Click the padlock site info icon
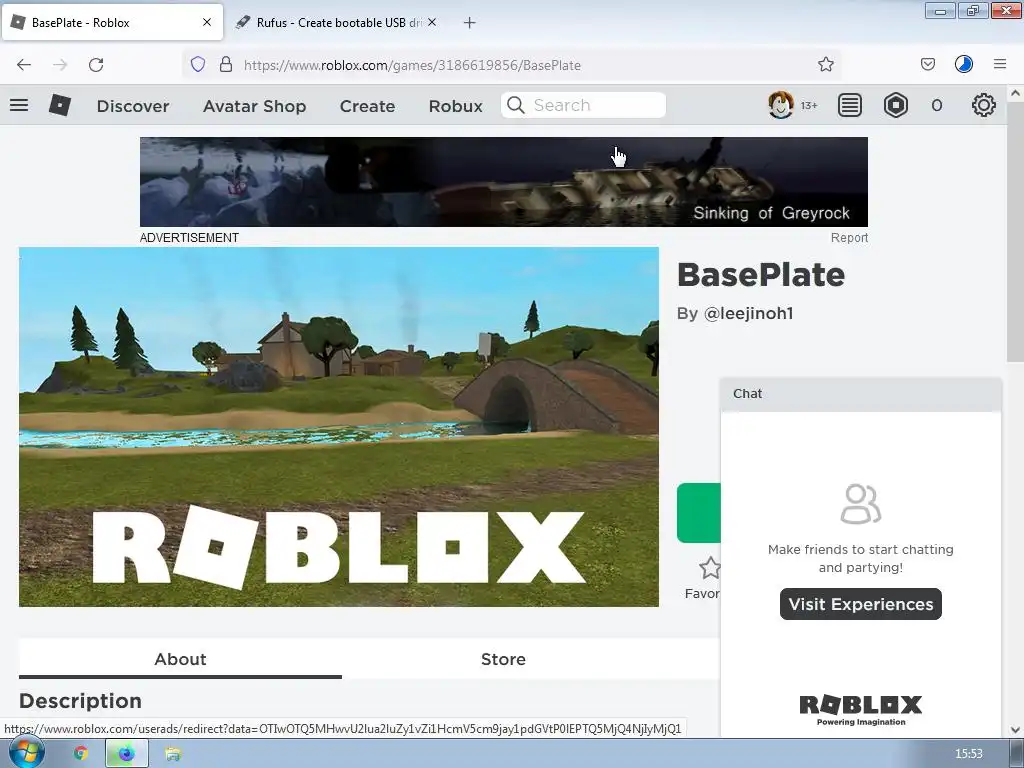The width and height of the screenshot is (1024, 768). click(226, 64)
